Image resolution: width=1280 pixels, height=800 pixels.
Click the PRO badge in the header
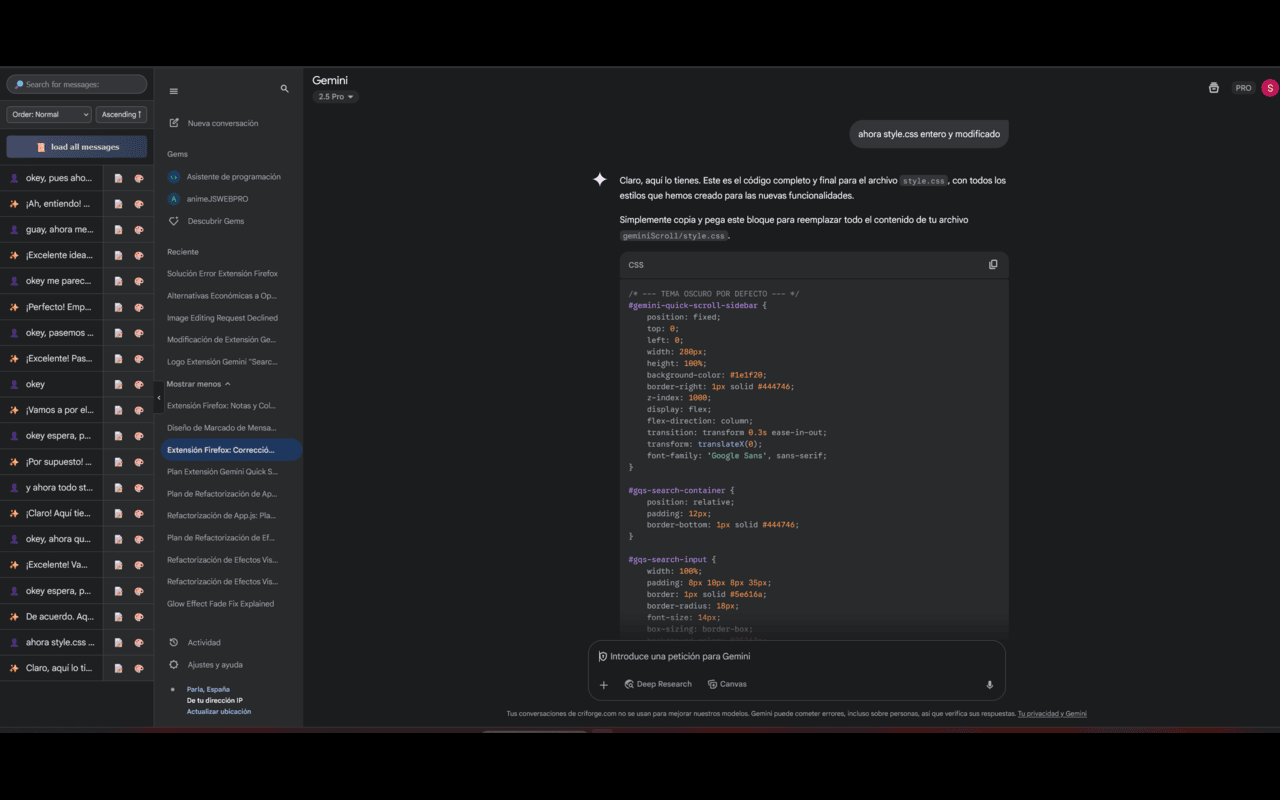(1243, 88)
